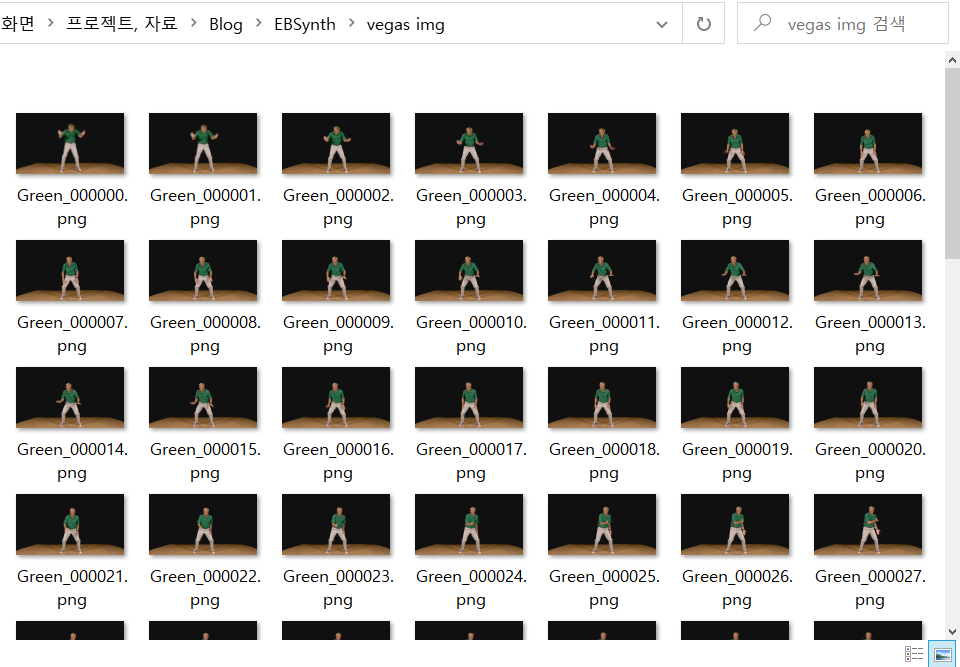Image resolution: width=960 pixels, height=667 pixels.
Task: Select the Green_000014.png thumbnail
Action: tap(70, 398)
